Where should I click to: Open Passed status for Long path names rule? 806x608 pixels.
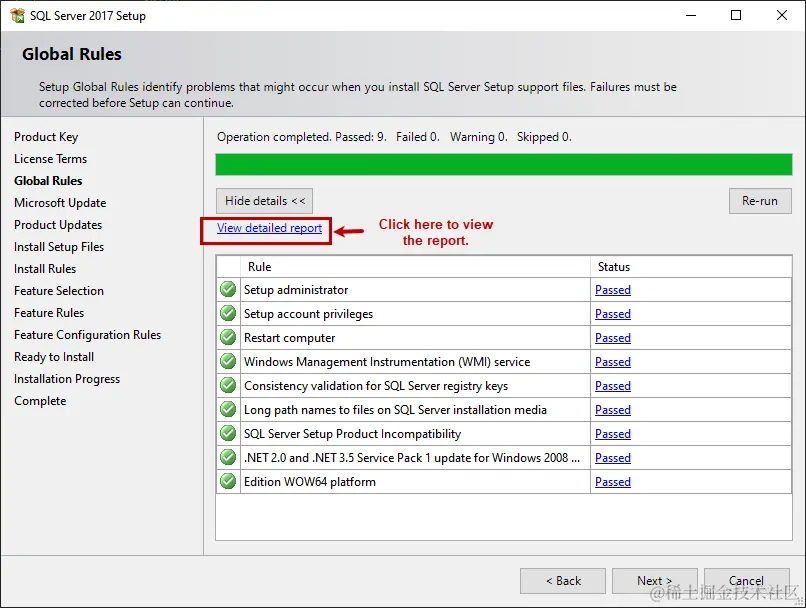coord(613,410)
